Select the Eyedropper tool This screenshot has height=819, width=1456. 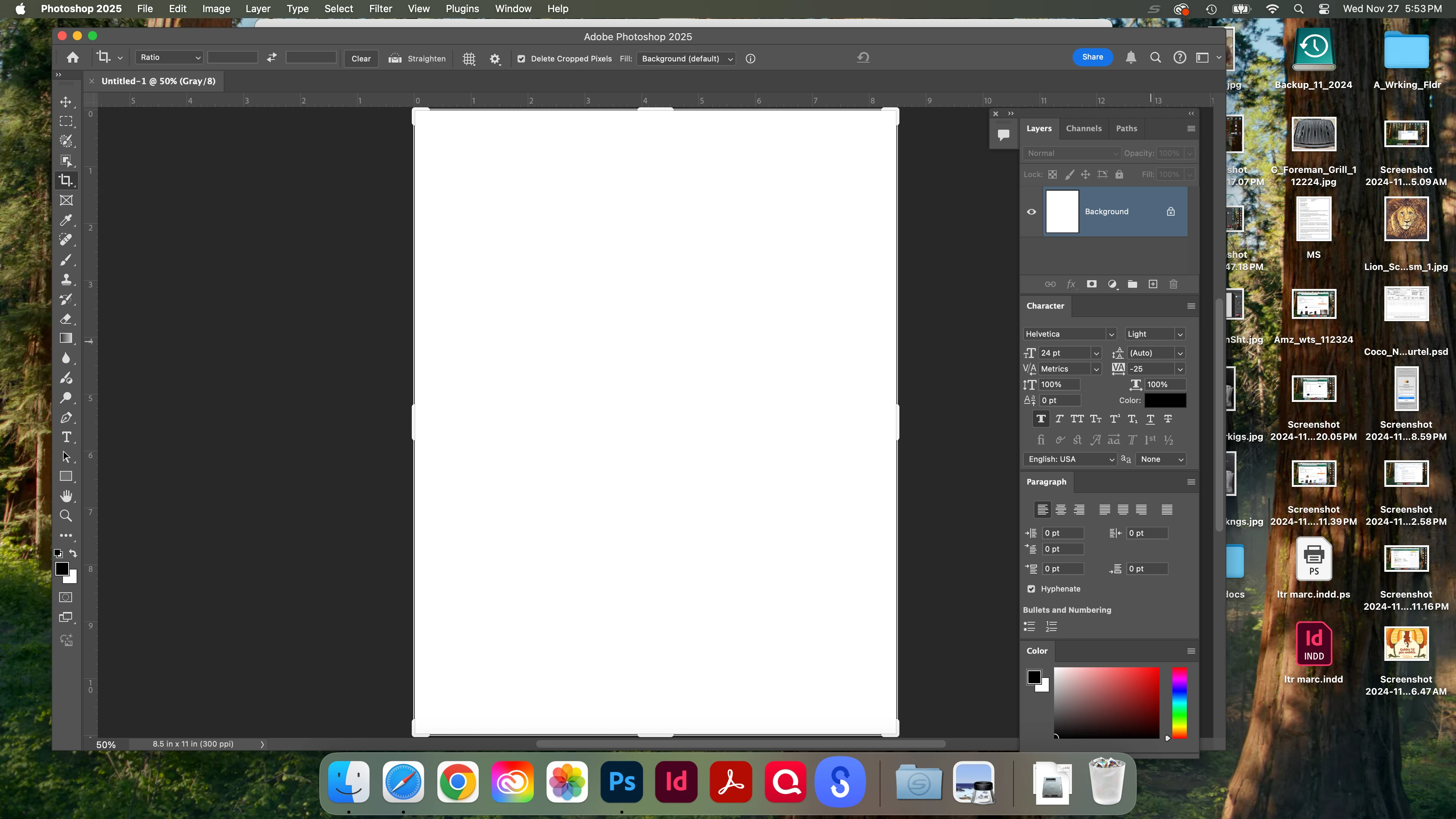66,220
